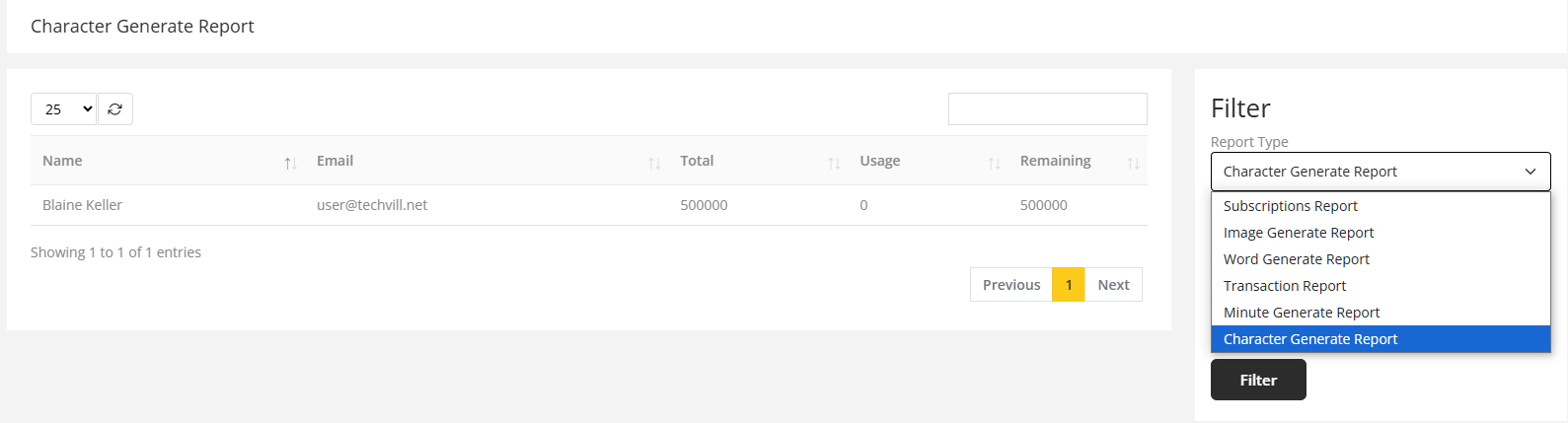The width and height of the screenshot is (1568, 423).
Task: Sort by Email column sort icon
Action: point(654,163)
